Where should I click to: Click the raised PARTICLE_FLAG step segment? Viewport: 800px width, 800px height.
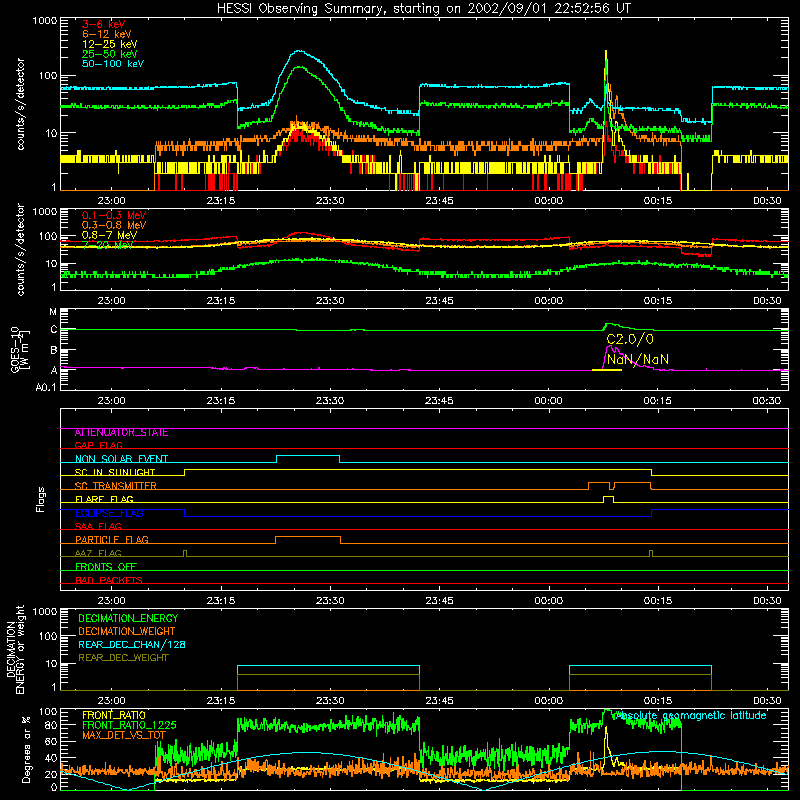[x=308, y=537]
